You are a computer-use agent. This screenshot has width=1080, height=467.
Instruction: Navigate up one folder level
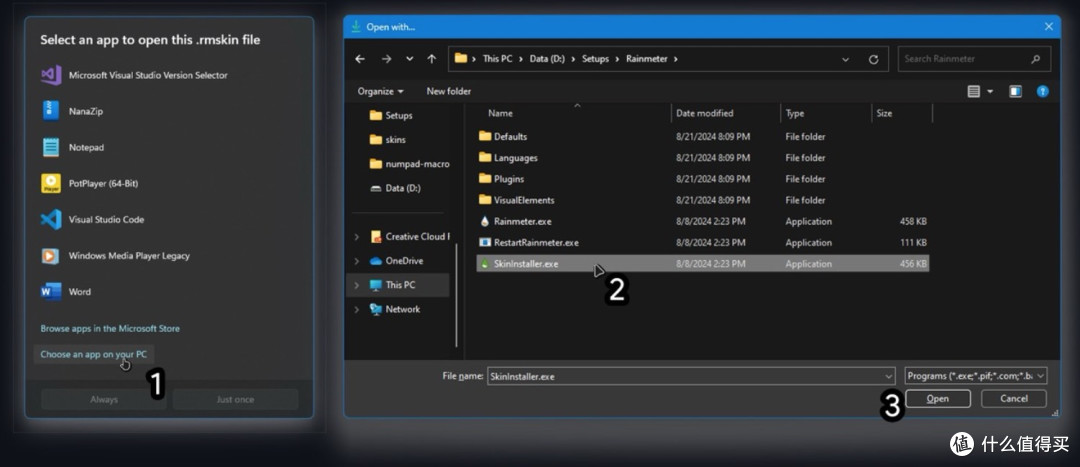coord(432,59)
